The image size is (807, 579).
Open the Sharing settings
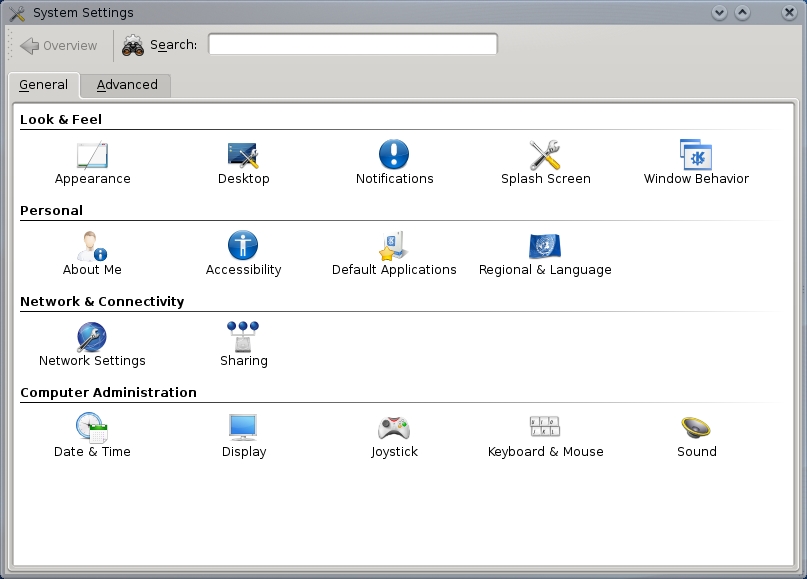click(243, 338)
